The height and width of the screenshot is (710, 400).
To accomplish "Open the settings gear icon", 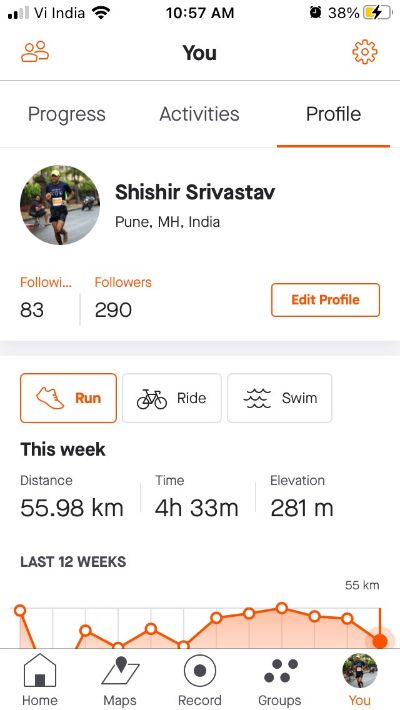I will coord(365,52).
